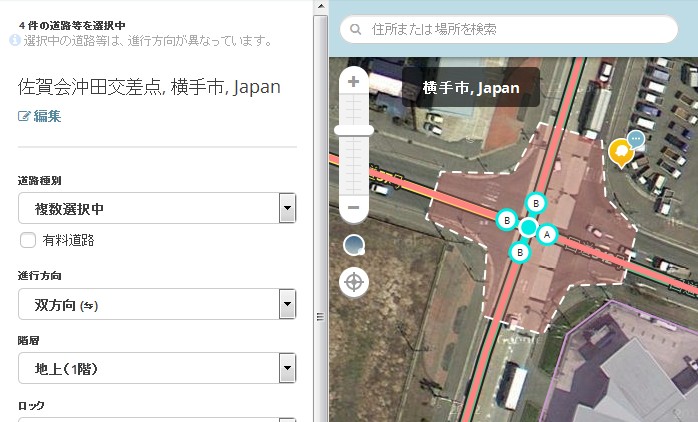Click the topmost B segment marker
The image size is (698, 422).
tap(535, 204)
